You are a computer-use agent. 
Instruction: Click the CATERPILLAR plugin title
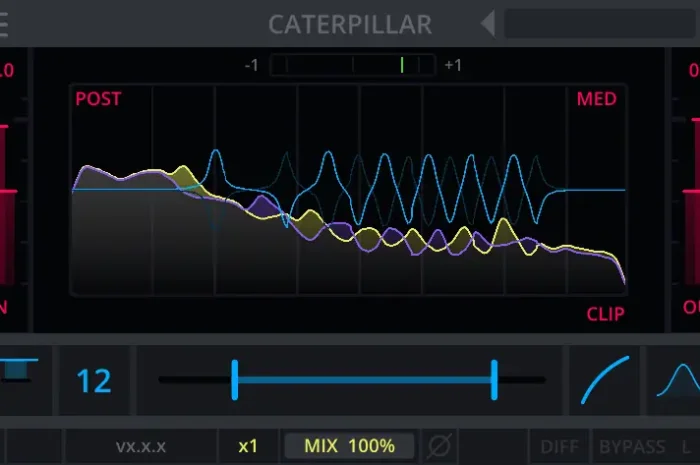tap(350, 23)
